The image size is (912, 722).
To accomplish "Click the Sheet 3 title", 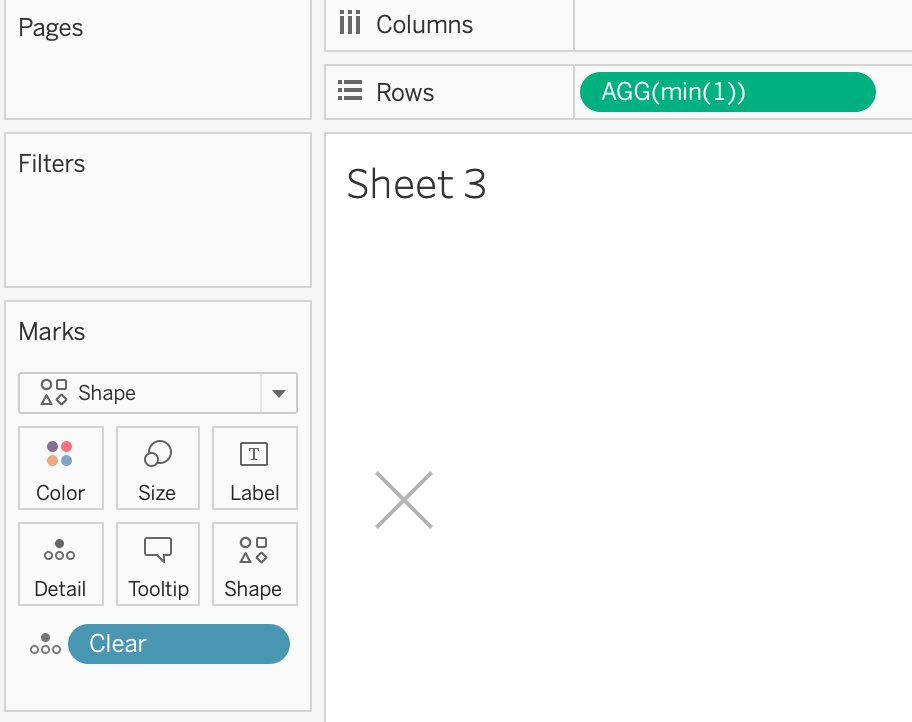I will pos(416,184).
